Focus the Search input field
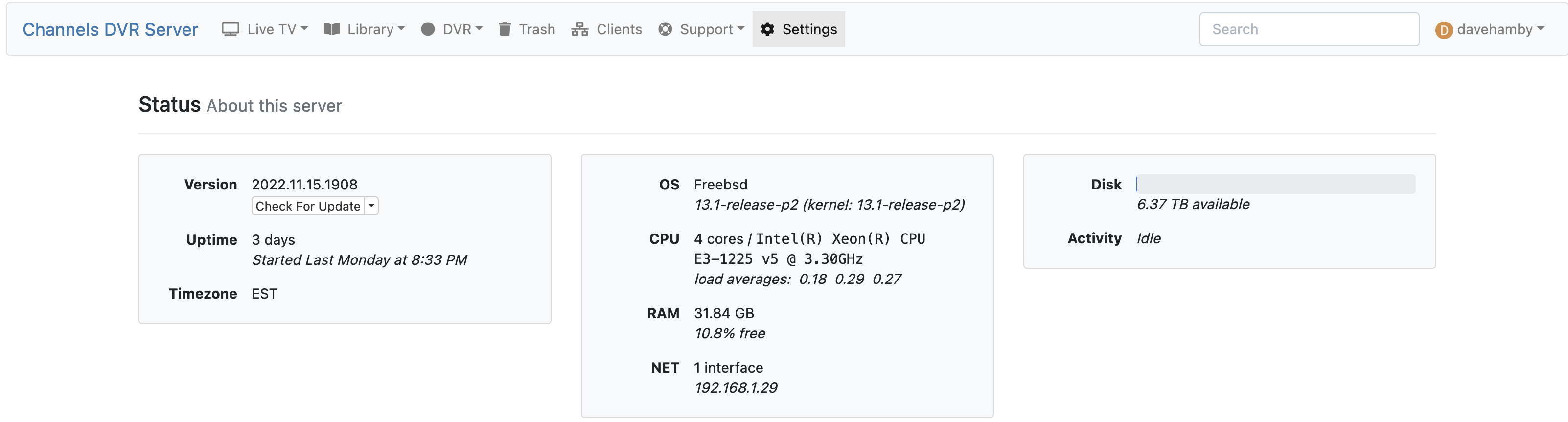Viewport: 1568px width, 422px height. click(x=1309, y=29)
